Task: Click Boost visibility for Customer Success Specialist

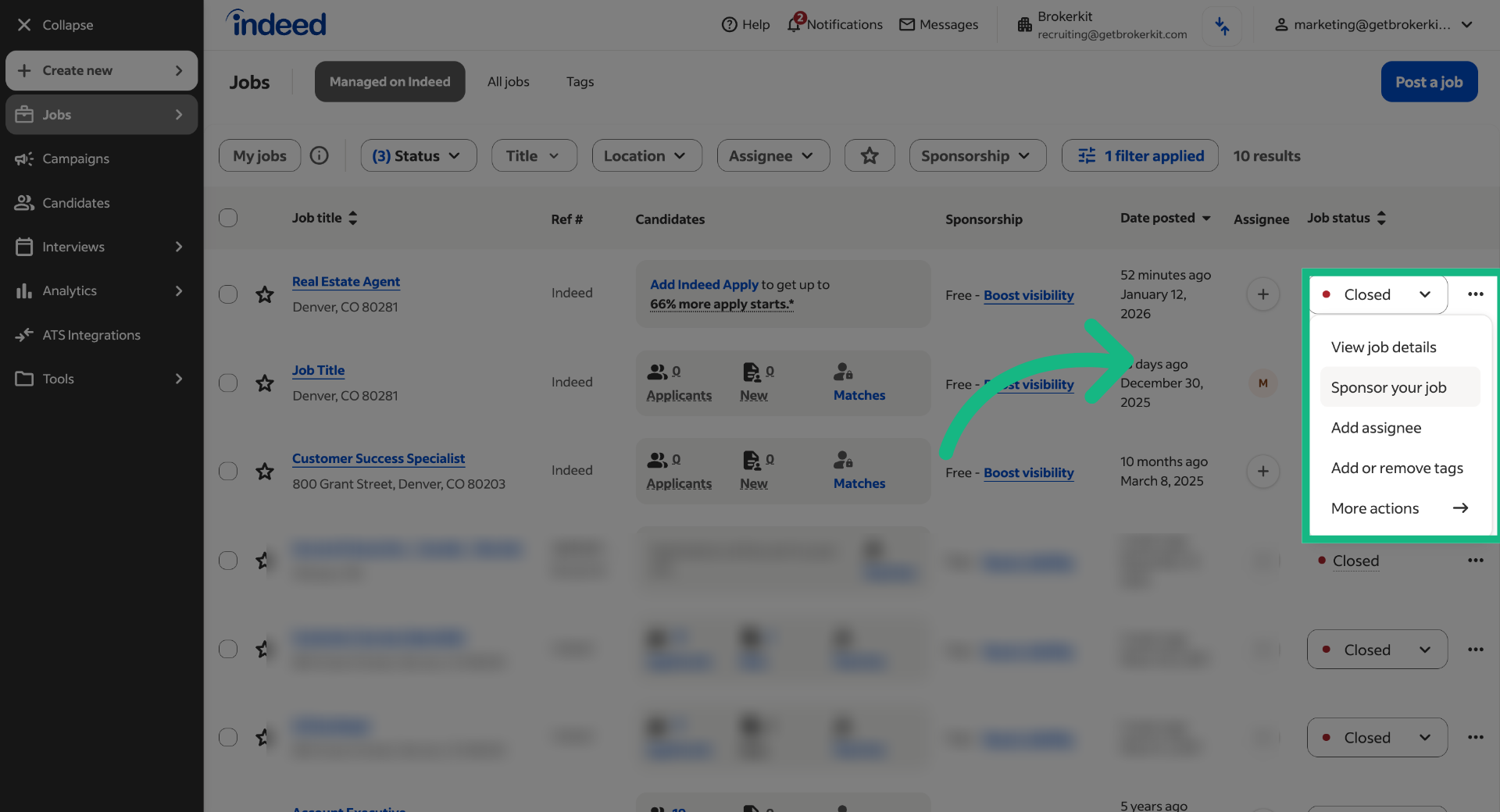Action: click(x=1028, y=472)
